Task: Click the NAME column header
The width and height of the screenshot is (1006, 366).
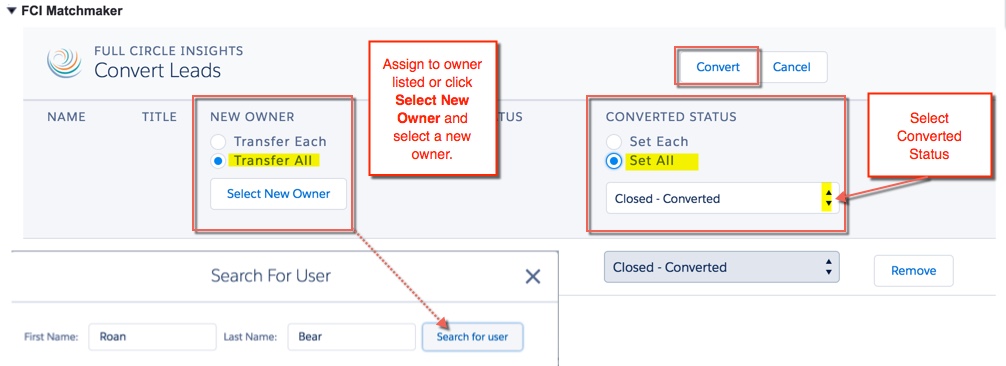Action: point(66,117)
